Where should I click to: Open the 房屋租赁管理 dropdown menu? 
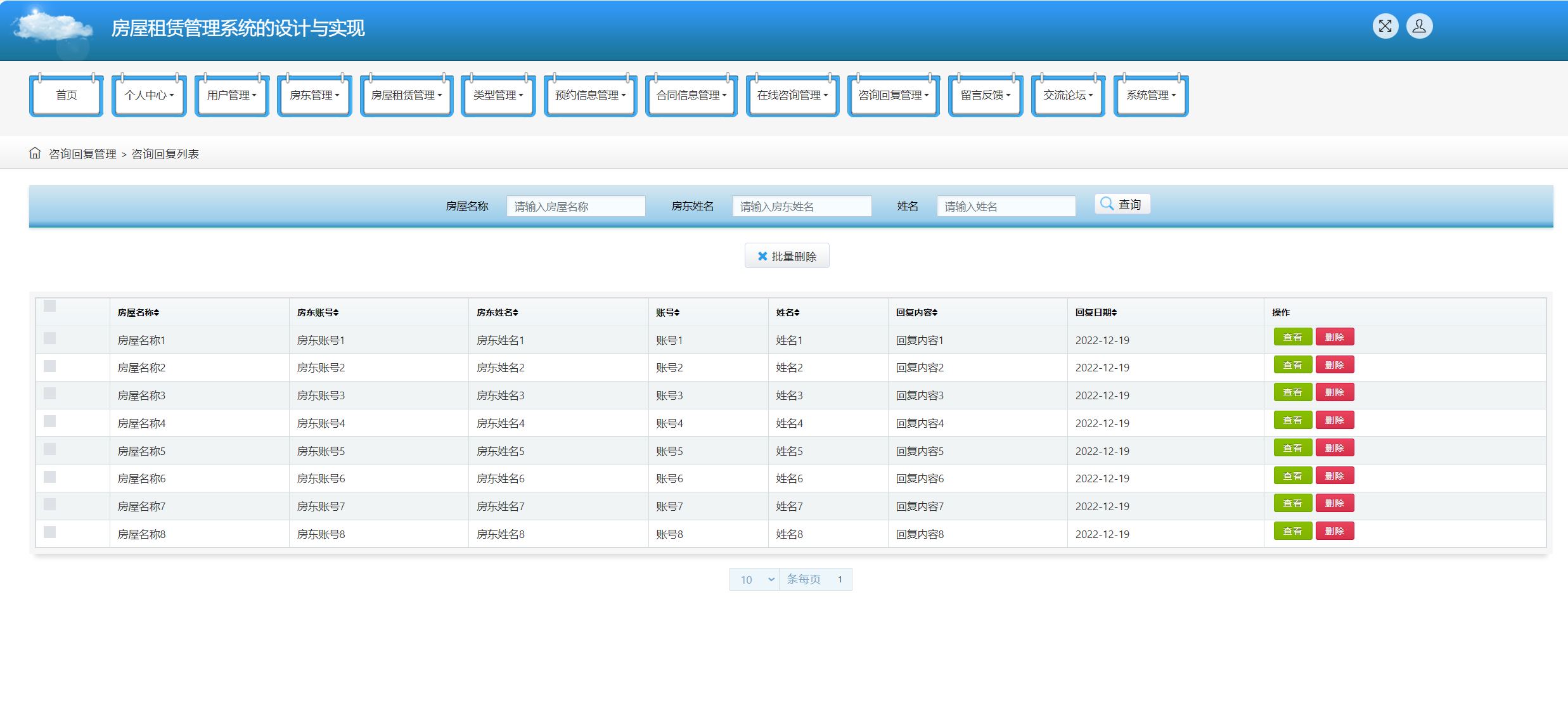pyautogui.click(x=406, y=95)
